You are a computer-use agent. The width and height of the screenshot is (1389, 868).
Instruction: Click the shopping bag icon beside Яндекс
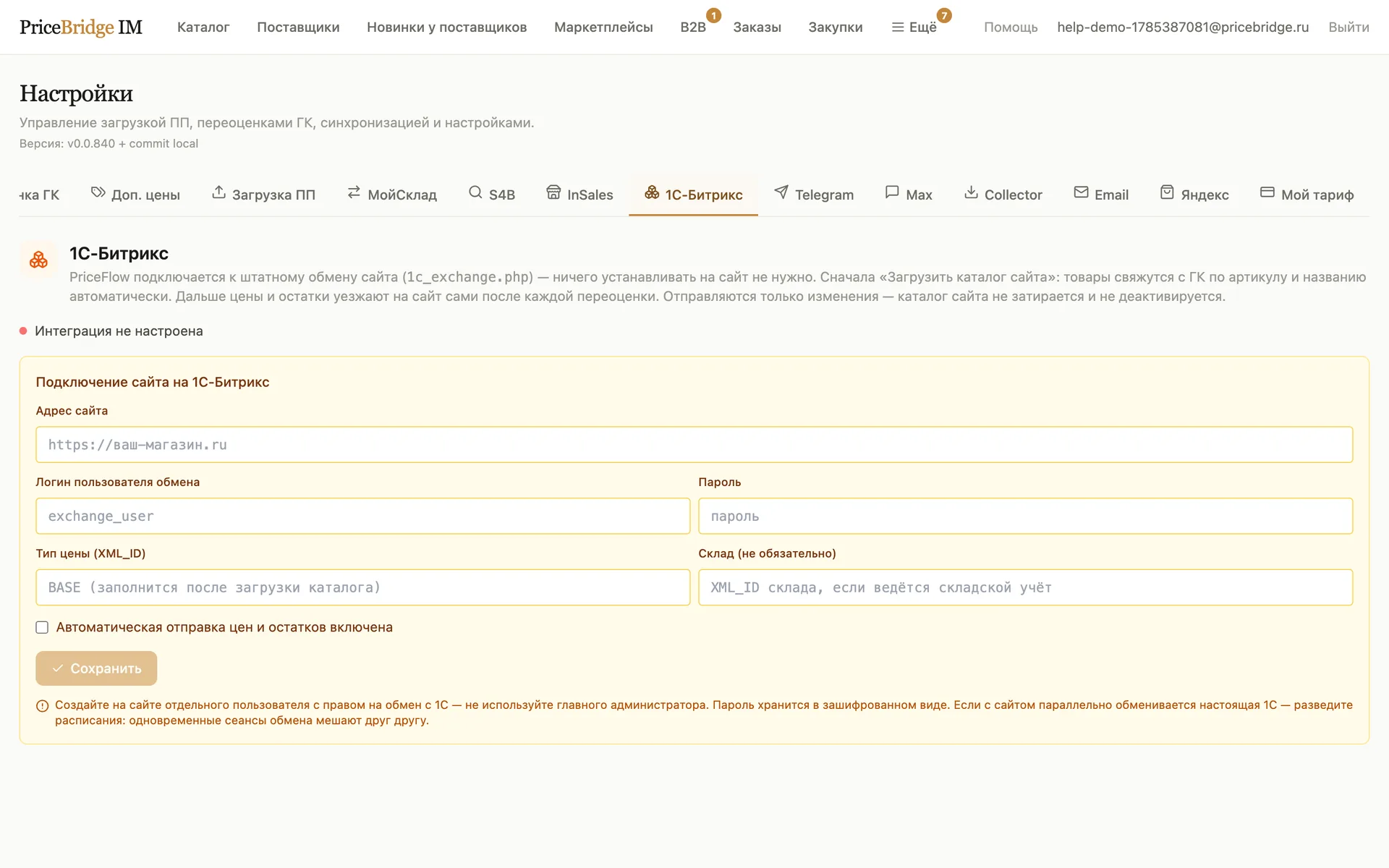tap(1167, 192)
